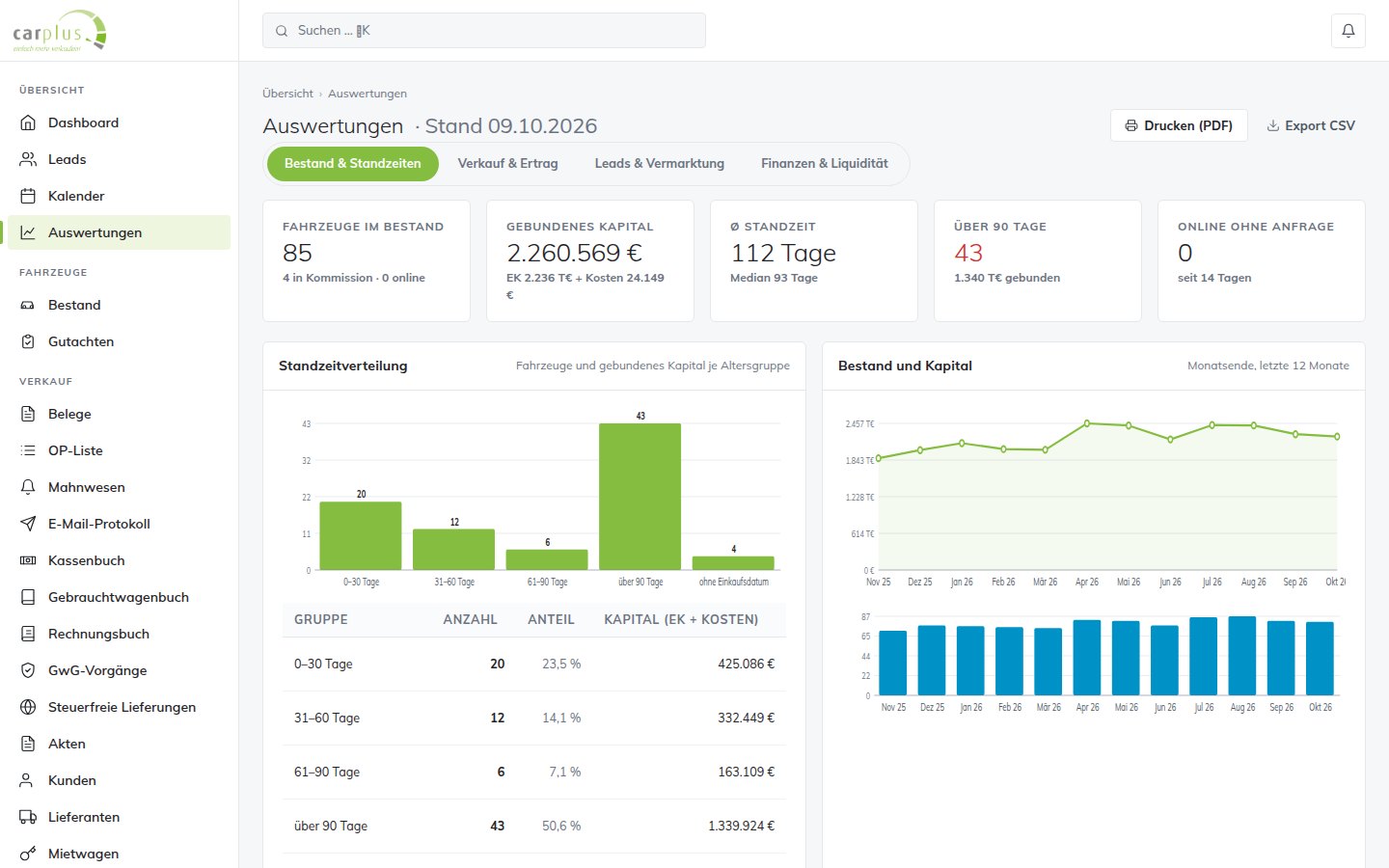Click the Drucken (PDF) button

coord(1179,125)
